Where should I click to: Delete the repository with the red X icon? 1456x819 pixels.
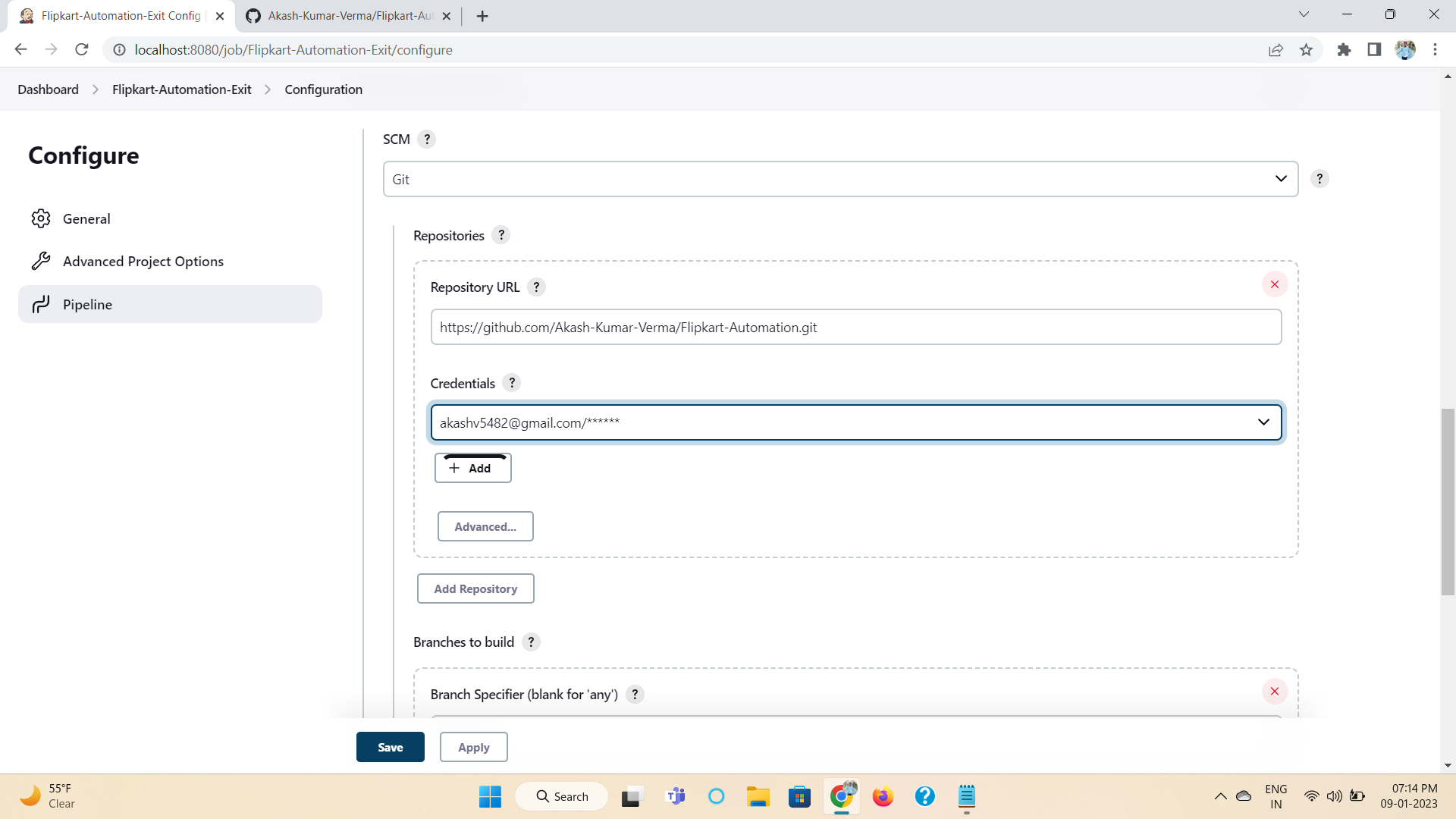click(1274, 284)
